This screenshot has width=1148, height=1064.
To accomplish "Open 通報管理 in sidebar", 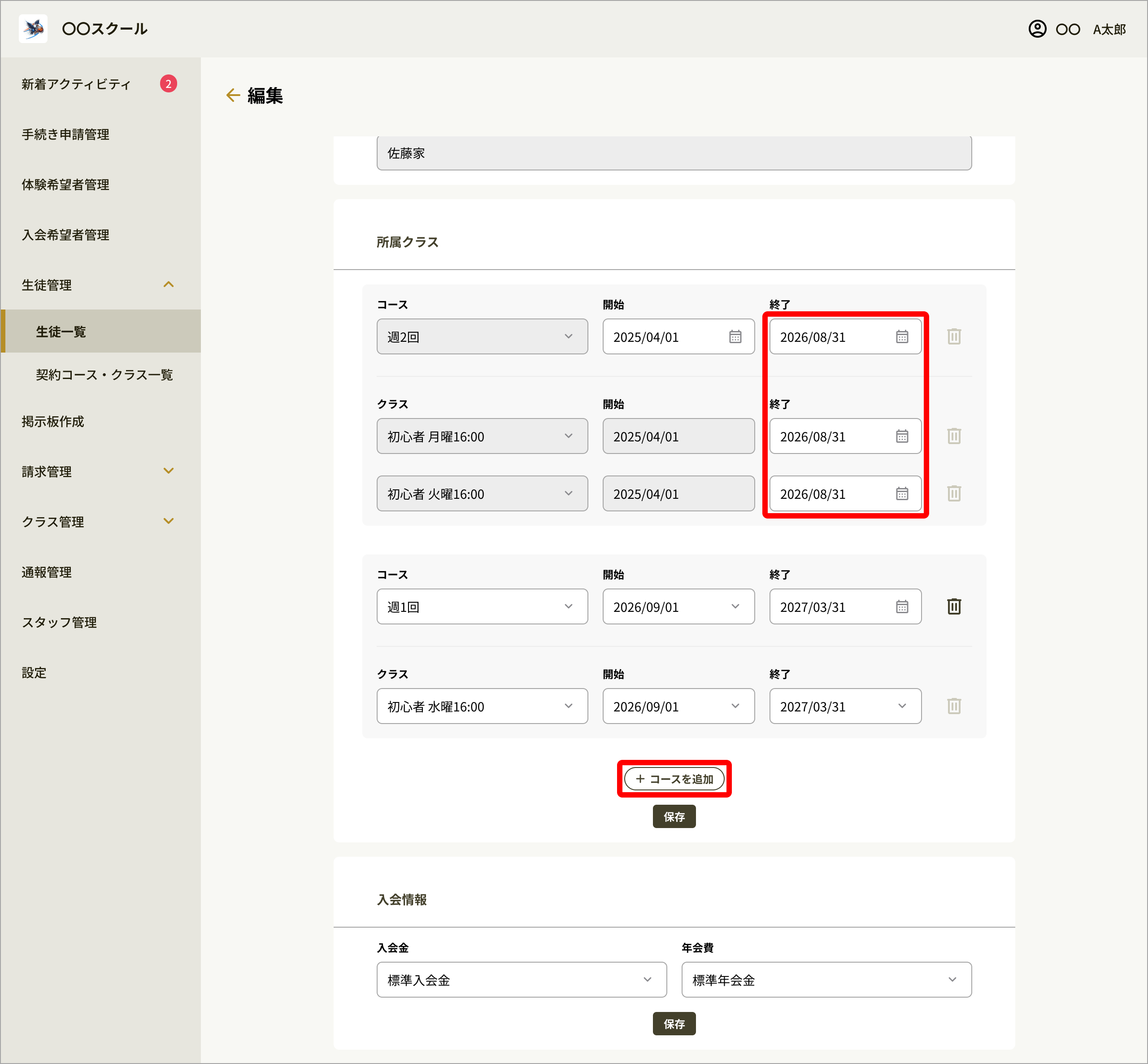I will (x=47, y=572).
